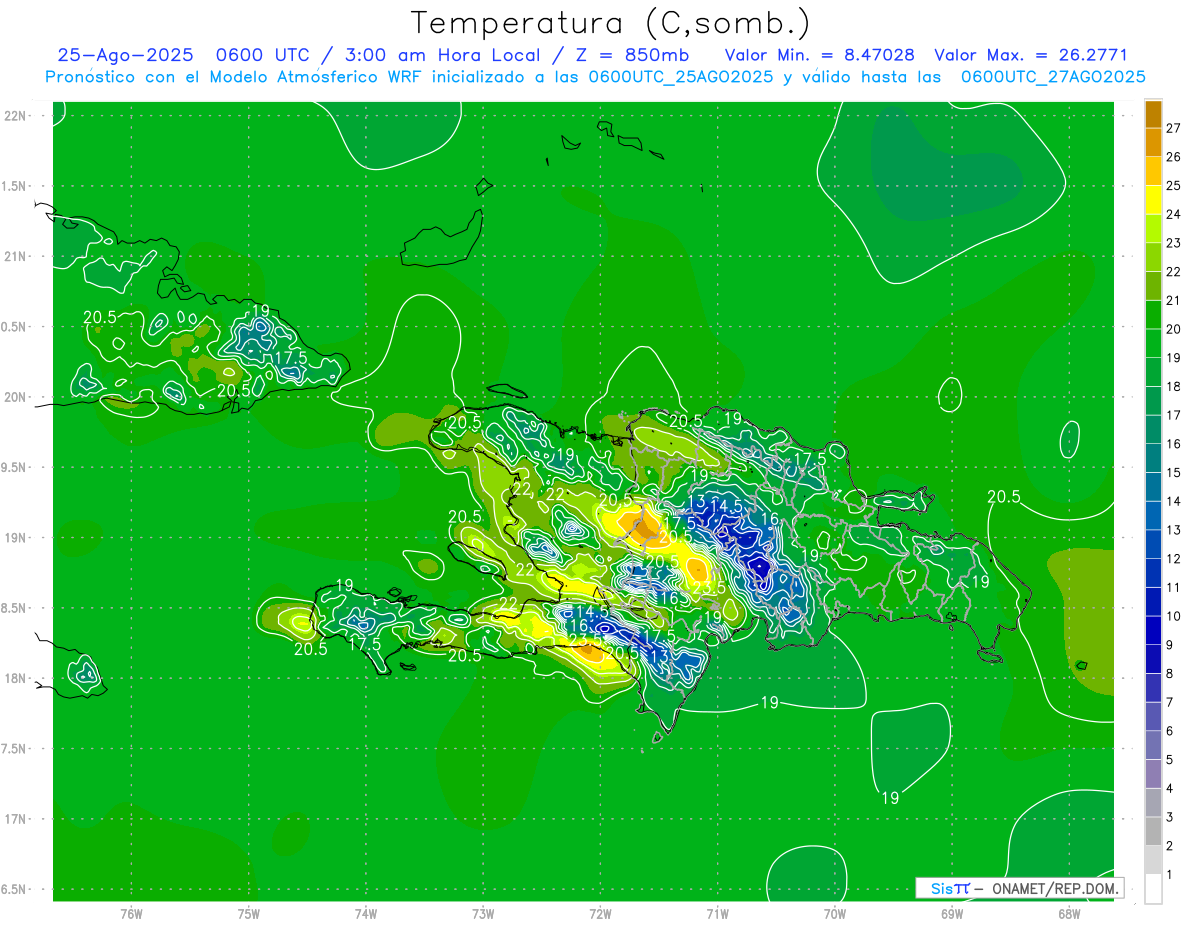Click the '70W' longitude axis label
Screen dimensions: 1200x927
tap(835, 914)
